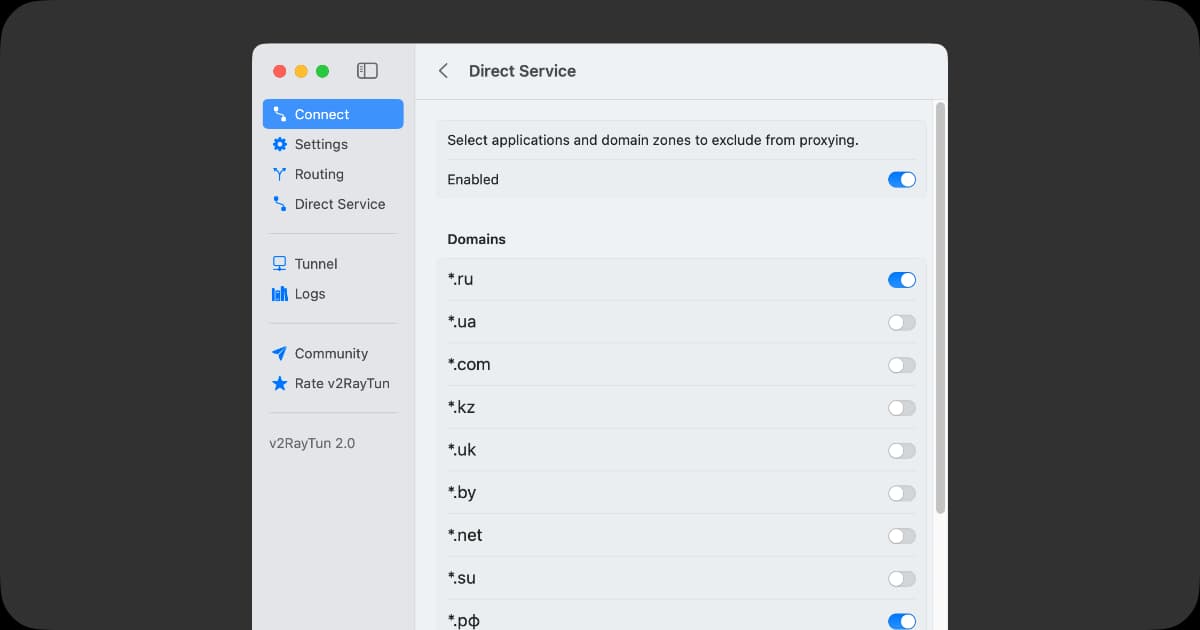This screenshot has height=630, width=1200.
Task: Click the Rate v2RayTun star icon
Action: click(280, 384)
